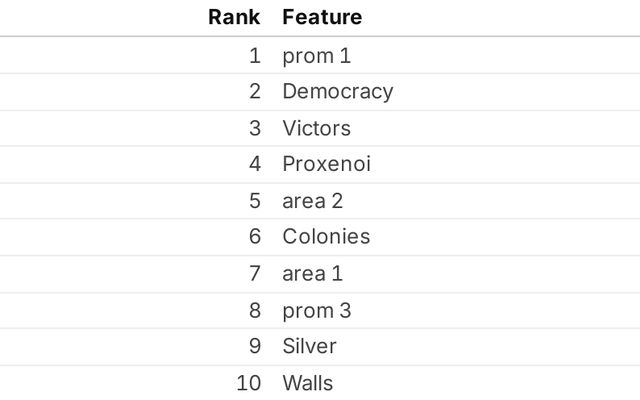Select the prom 1 feature cell

tap(316, 56)
